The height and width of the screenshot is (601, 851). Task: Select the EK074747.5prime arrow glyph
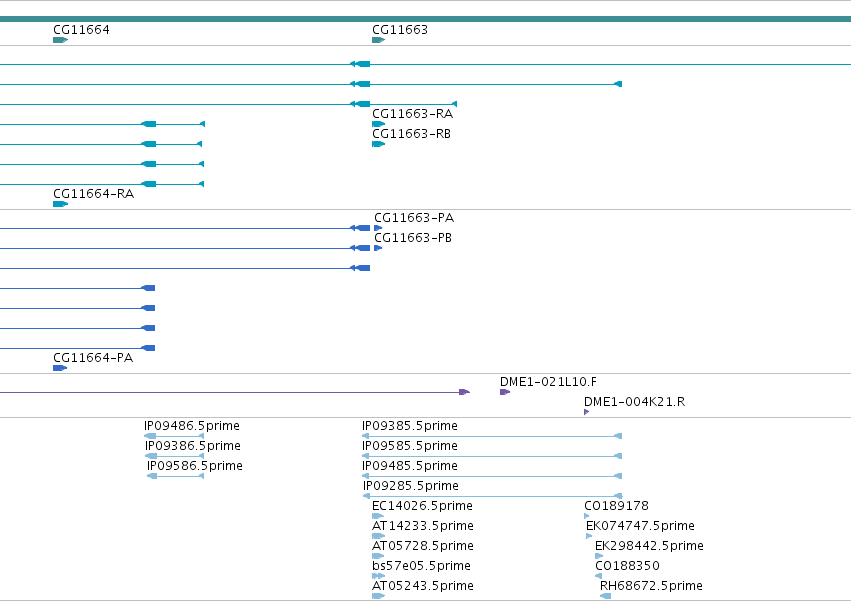point(589,536)
